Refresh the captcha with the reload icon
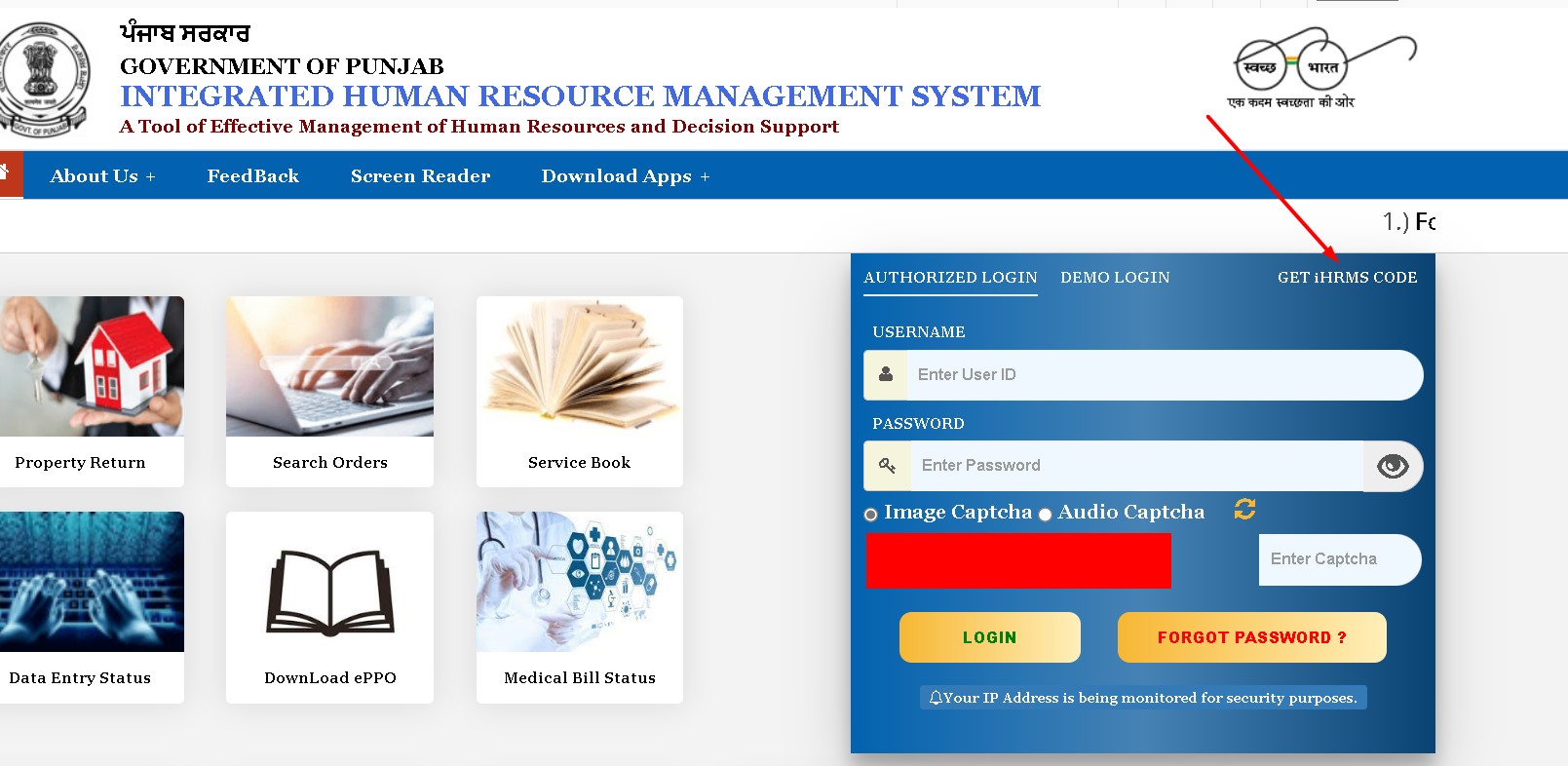The height and width of the screenshot is (766, 1568). click(1244, 509)
